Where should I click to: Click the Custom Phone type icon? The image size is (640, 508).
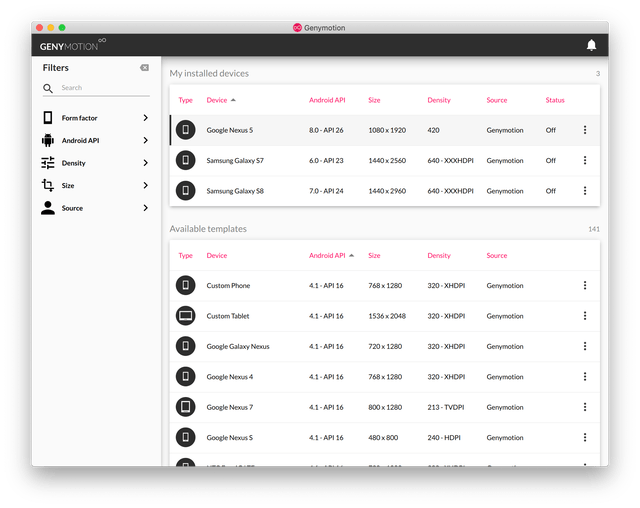coord(185,285)
